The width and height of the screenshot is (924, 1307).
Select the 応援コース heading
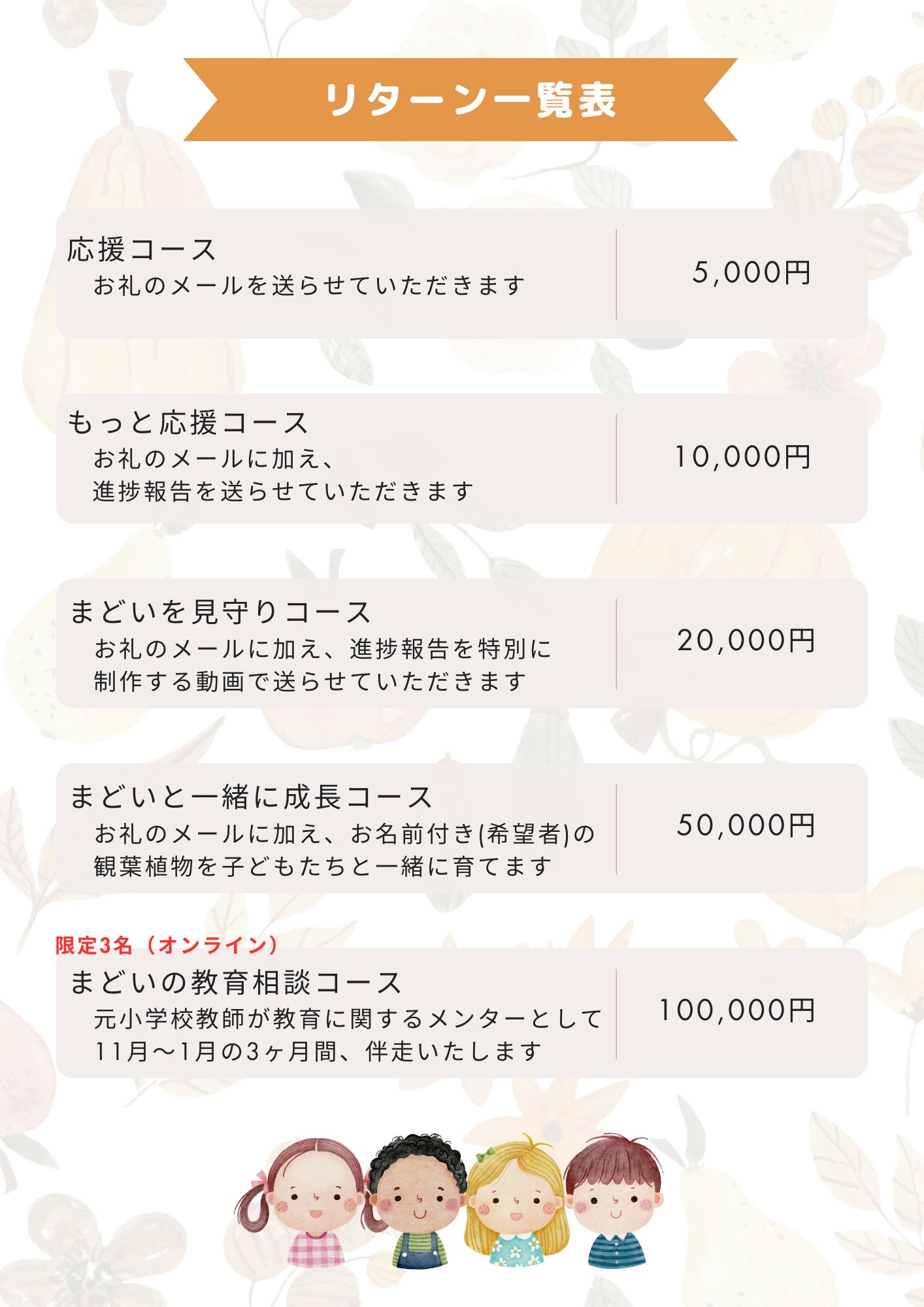click(x=142, y=250)
